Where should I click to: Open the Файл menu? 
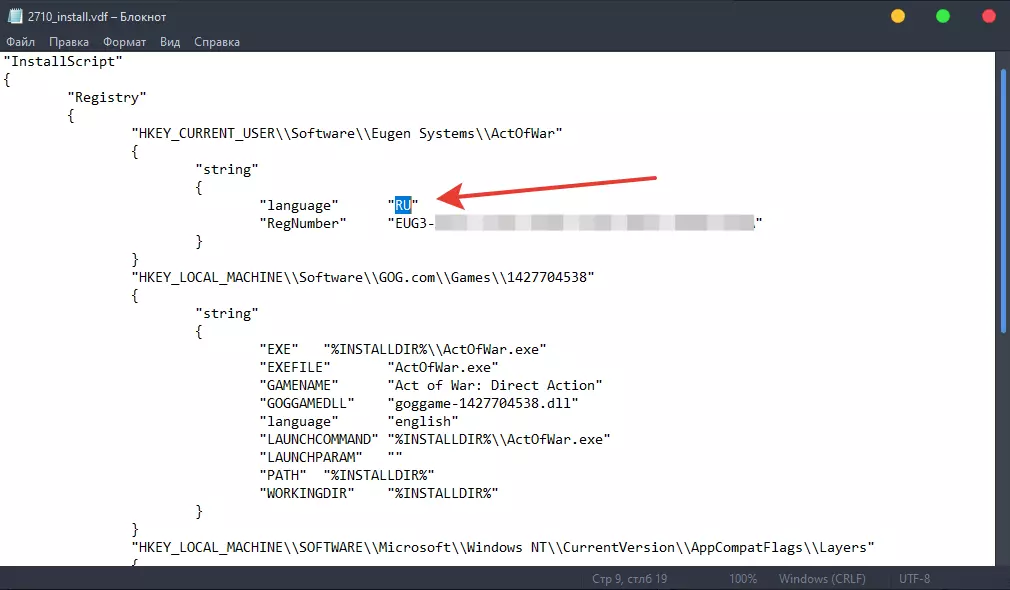(21, 42)
